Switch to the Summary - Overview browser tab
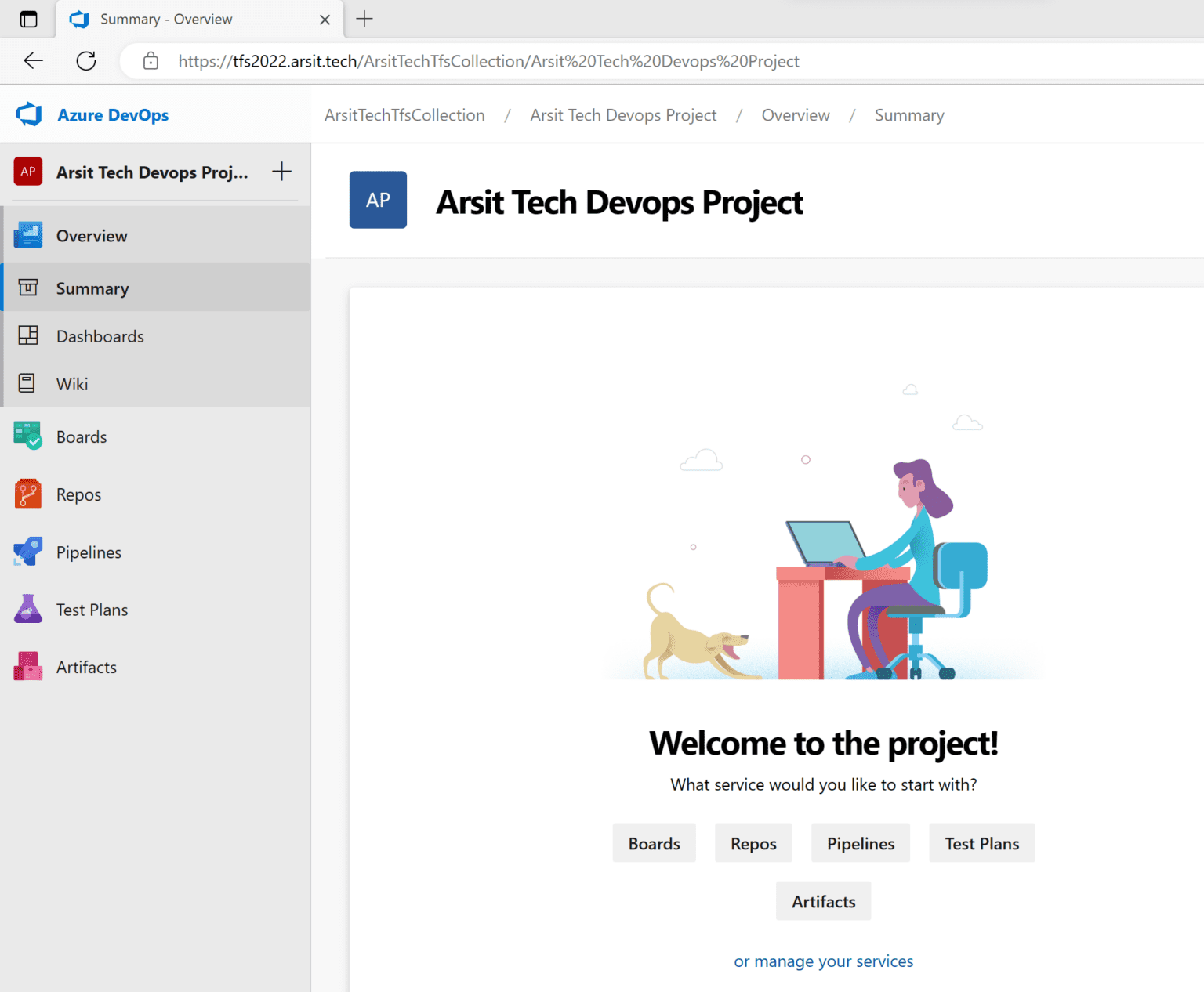 [165, 19]
